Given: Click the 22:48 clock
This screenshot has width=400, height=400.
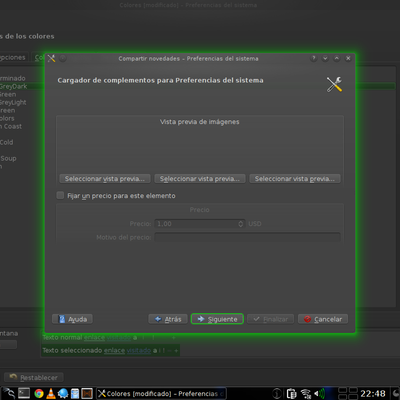Looking at the screenshot, I should pos(373,394).
